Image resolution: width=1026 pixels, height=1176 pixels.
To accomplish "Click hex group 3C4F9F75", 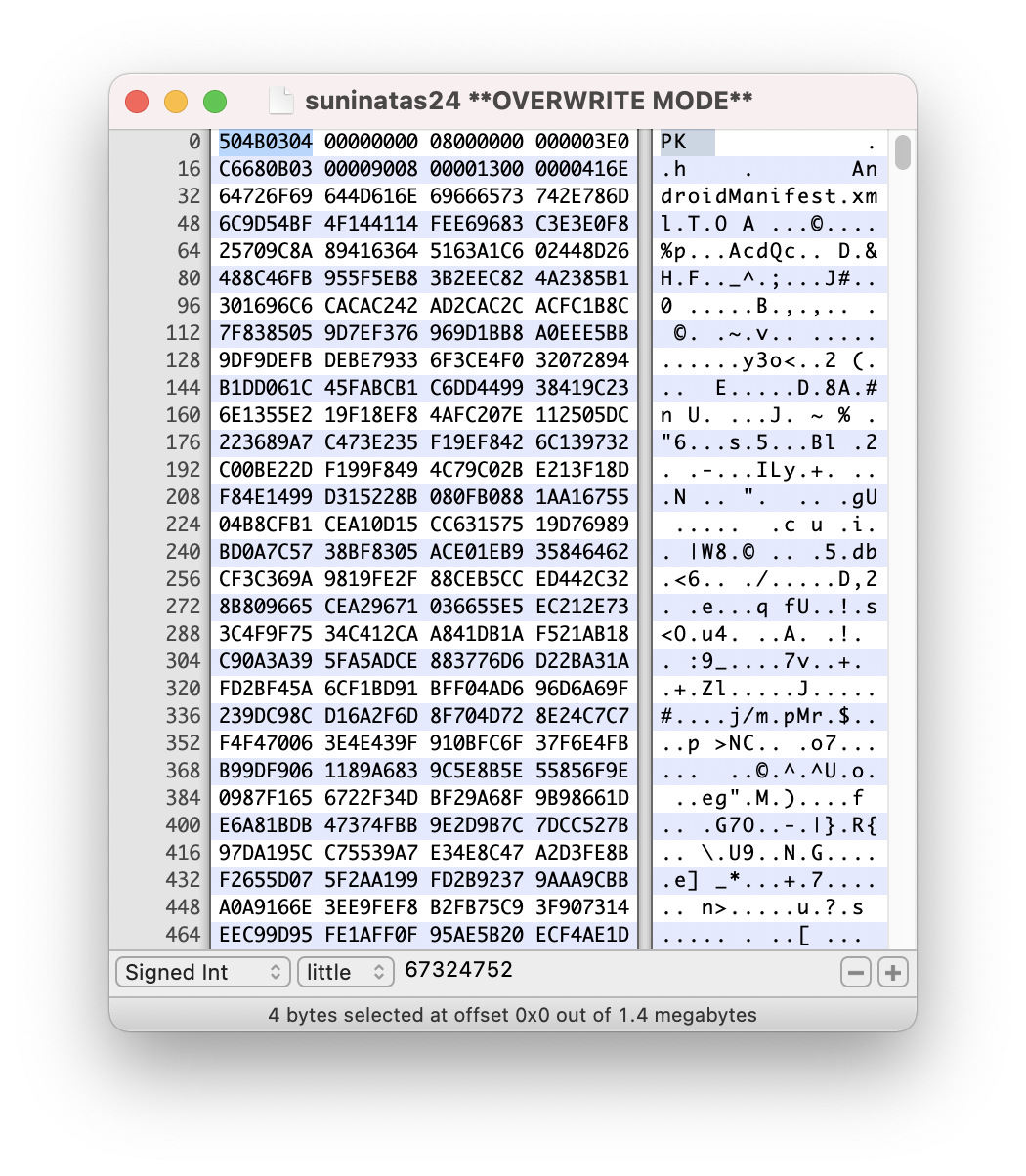I will [x=266, y=634].
